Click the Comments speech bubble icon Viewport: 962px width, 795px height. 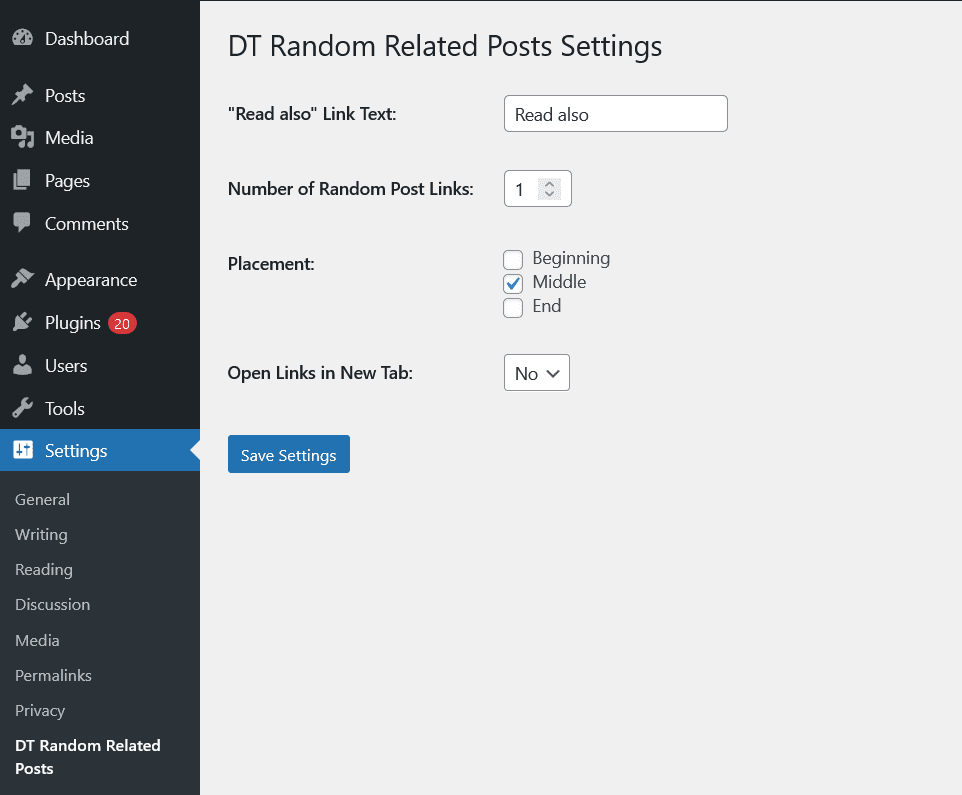(22, 224)
